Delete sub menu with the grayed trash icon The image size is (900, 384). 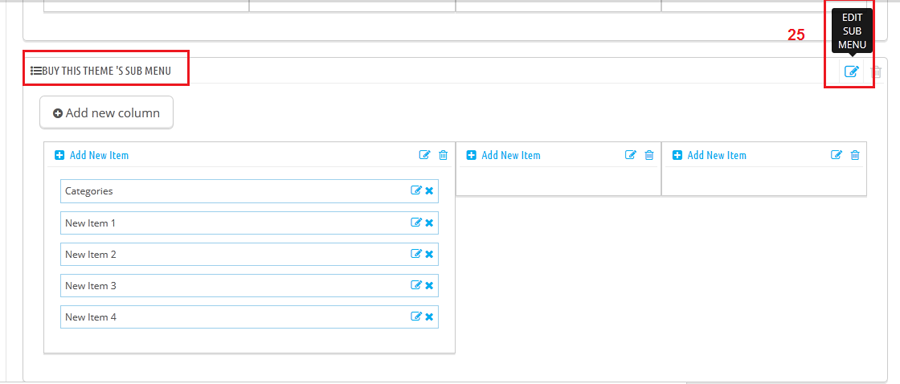pos(876,72)
